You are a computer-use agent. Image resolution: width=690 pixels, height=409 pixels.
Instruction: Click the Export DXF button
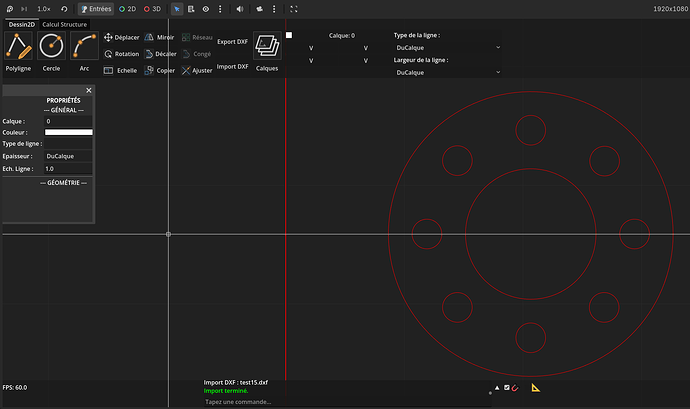[x=232, y=42]
